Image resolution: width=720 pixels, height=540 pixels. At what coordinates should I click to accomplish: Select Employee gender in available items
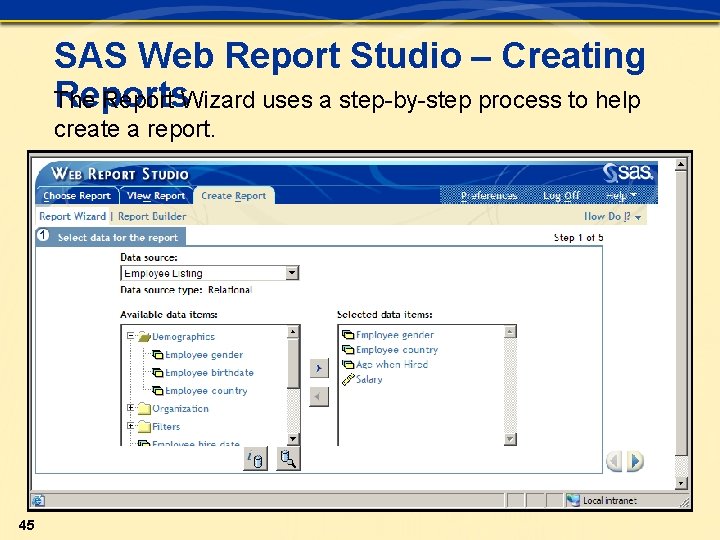(x=204, y=354)
